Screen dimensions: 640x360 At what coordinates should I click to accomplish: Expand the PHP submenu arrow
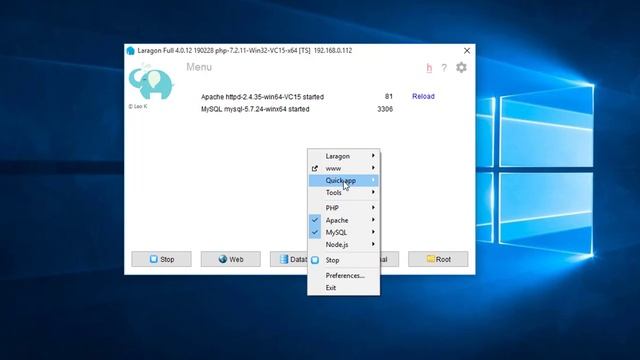click(x=373, y=208)
